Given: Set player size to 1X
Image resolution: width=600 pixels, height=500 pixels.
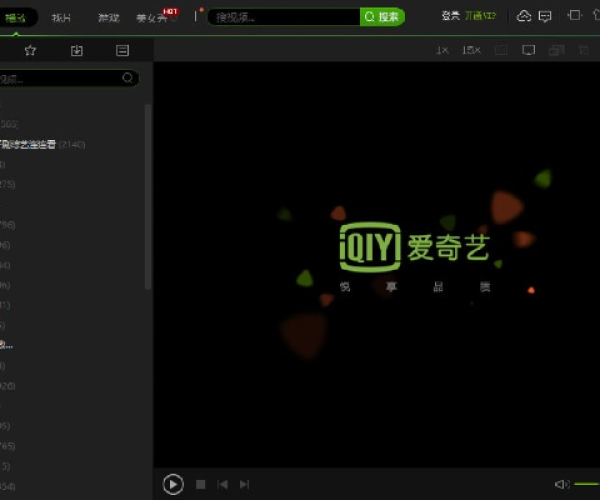Looking at the screenshot, I should (x=442, y=50).
